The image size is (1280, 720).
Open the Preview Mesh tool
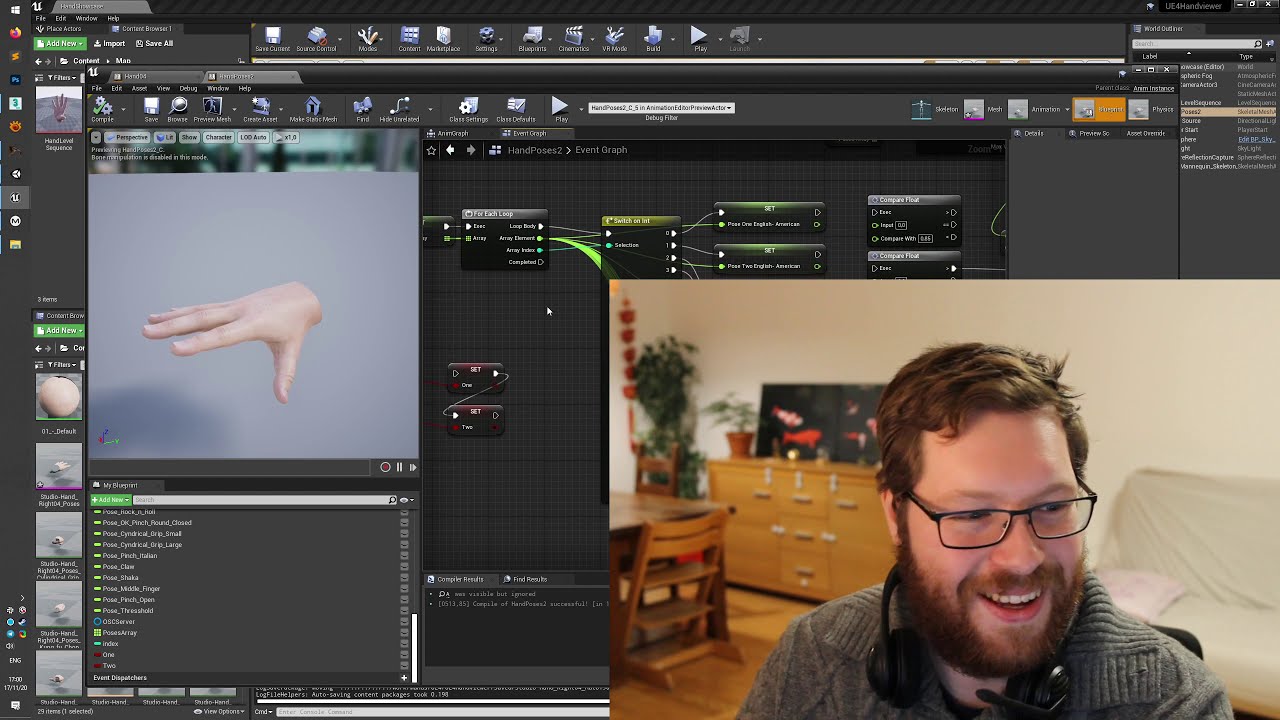pyautogui.click(x=212, y=109)
